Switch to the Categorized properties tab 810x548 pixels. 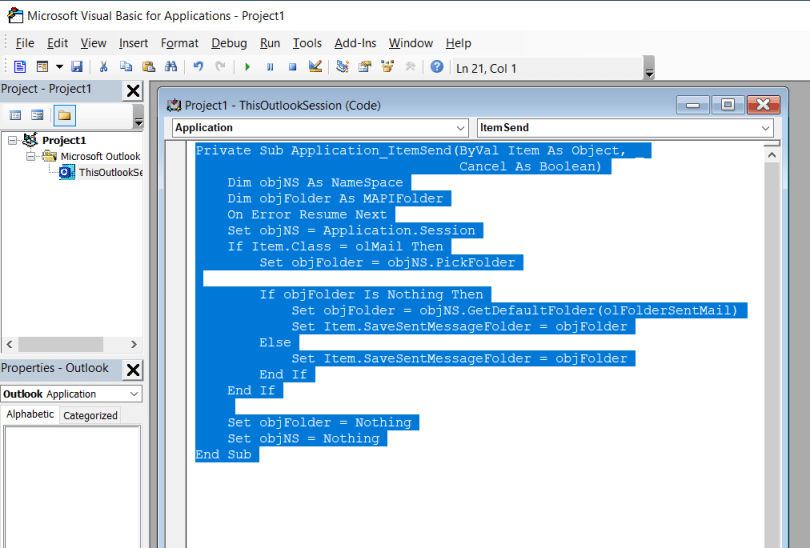90,415
